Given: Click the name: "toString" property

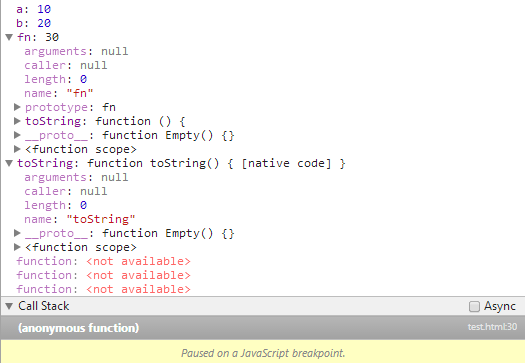Looking at the screenshot, I should [80, 219].
